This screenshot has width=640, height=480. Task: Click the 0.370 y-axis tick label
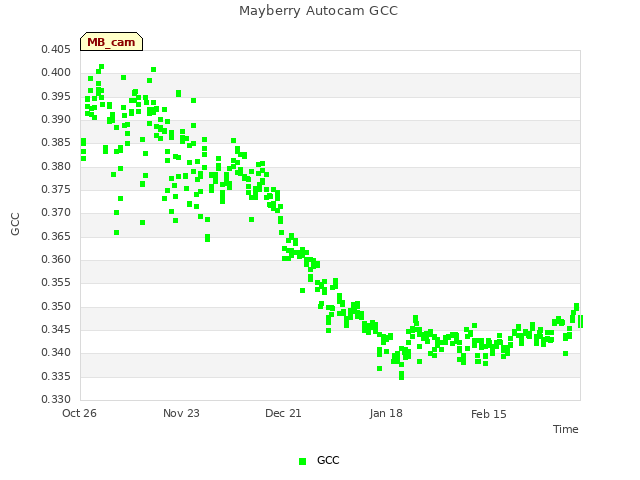tap(56, 213)
